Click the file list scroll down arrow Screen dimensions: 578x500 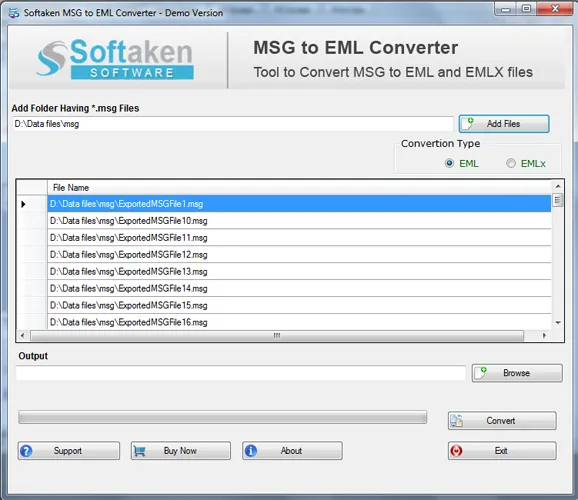tap(558, 323)
